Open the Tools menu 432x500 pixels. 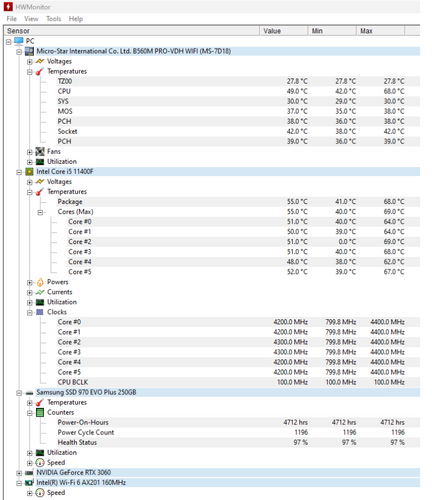[54, 19]
